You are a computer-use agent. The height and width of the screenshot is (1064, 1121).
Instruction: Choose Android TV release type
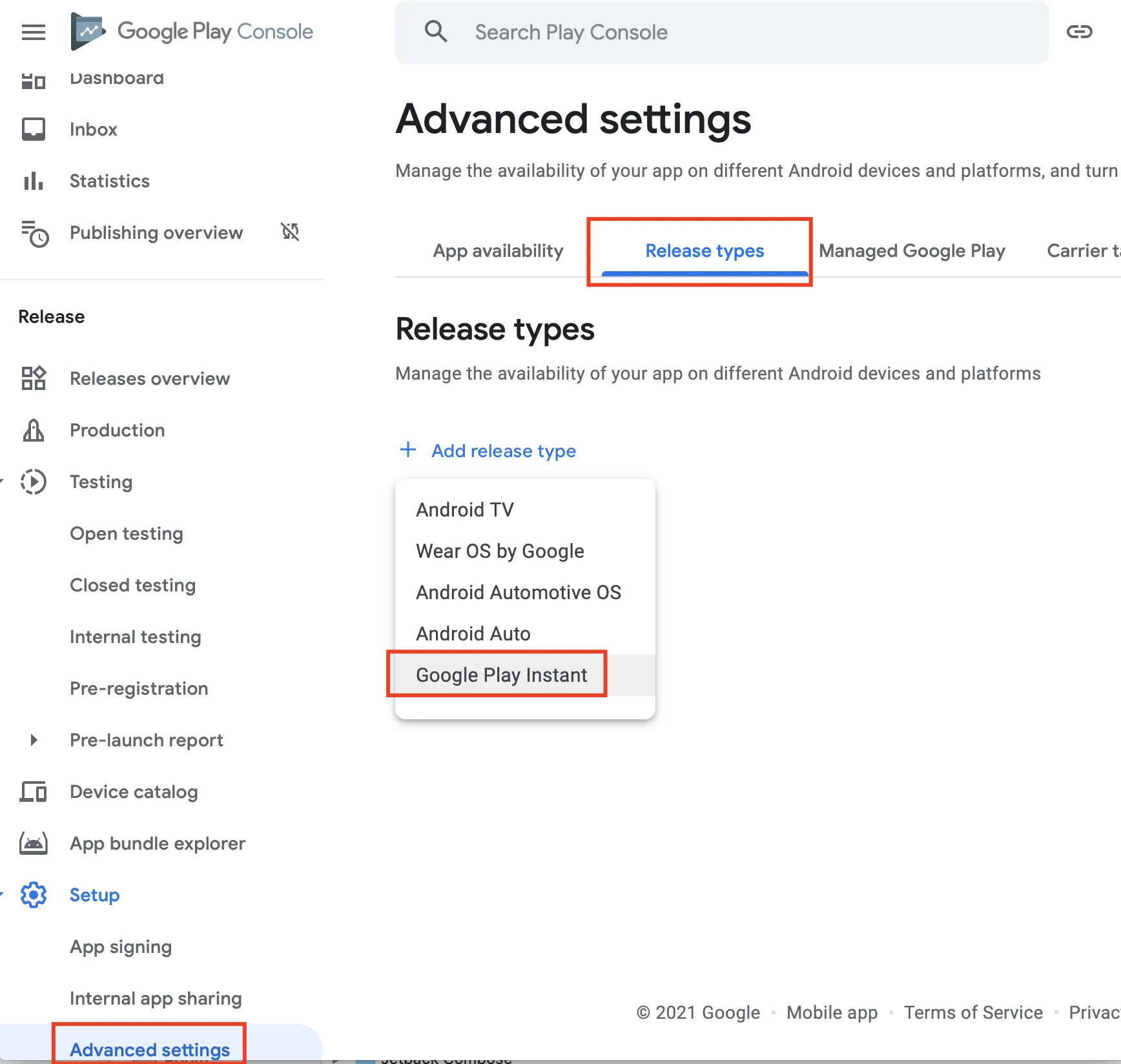(464, 509)
